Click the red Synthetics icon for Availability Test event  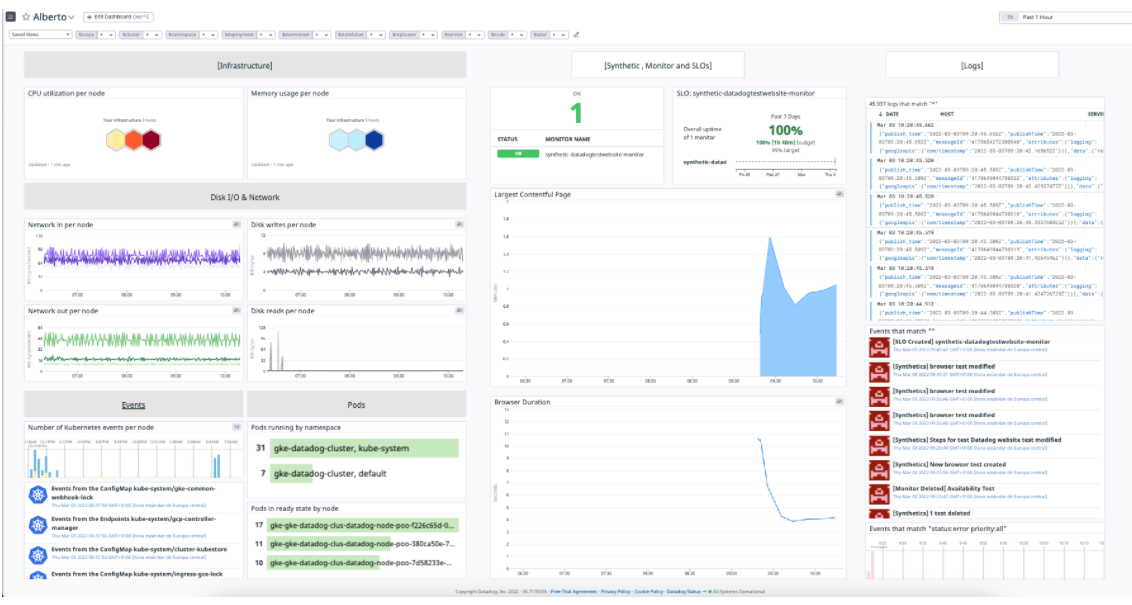pyautogui.click(x=879, y=493)
